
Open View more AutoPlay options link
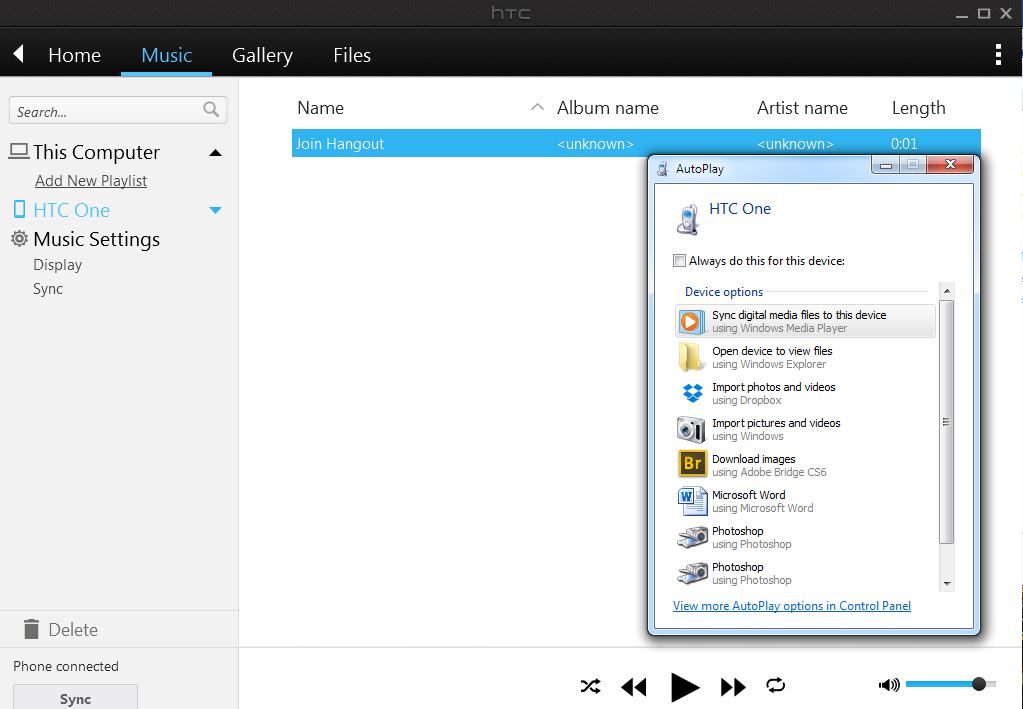click(791, 606)
